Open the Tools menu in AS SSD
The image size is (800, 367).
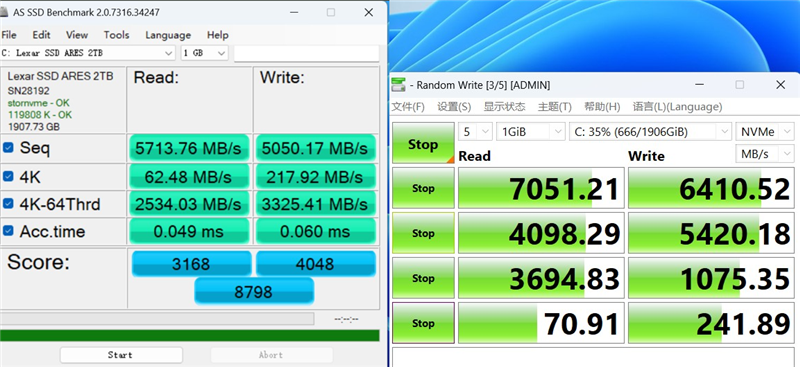[116, 35]
